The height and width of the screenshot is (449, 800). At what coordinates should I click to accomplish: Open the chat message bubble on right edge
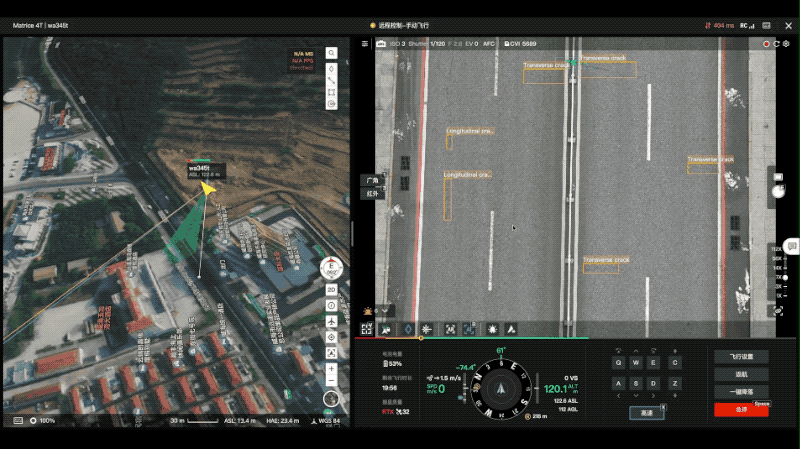(792, 246)
